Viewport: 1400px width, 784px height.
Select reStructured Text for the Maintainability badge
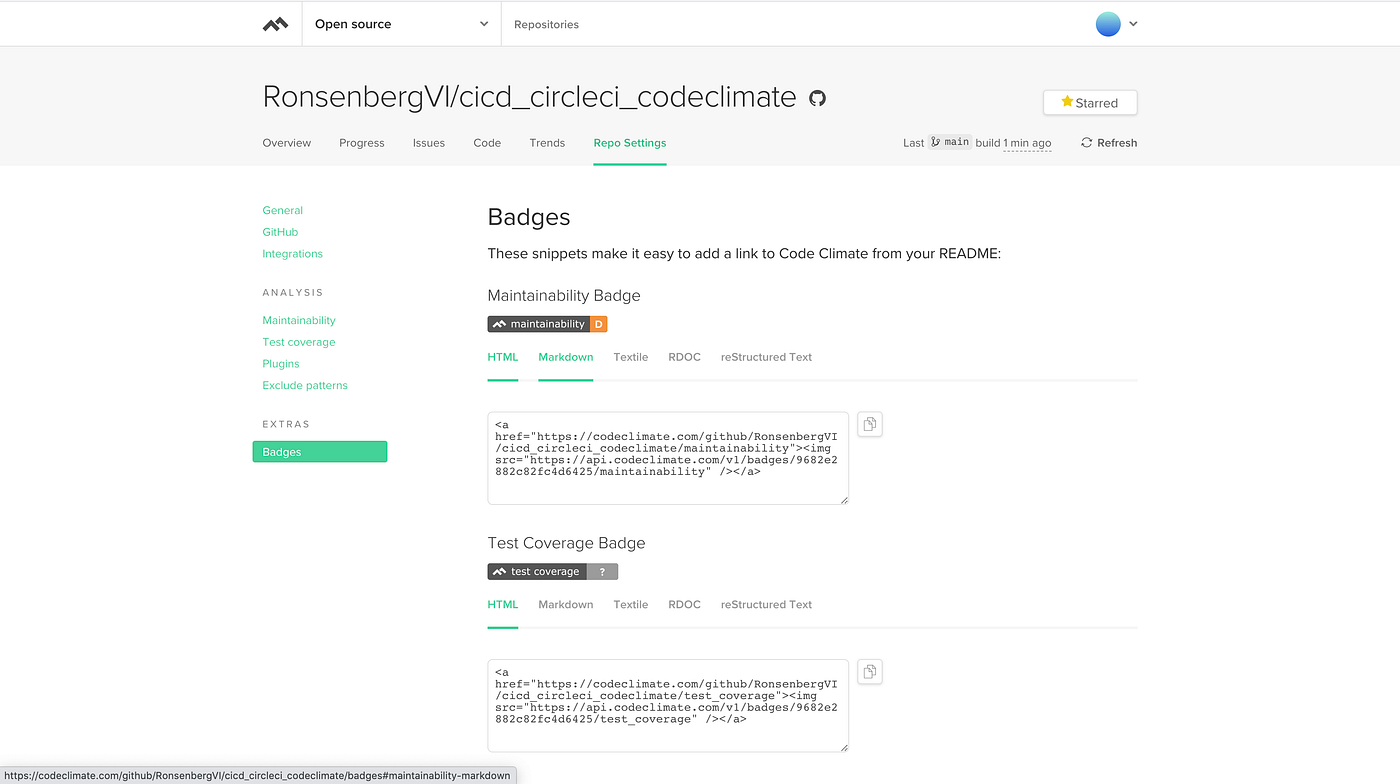pyautogui.click(x=766, y=356)
